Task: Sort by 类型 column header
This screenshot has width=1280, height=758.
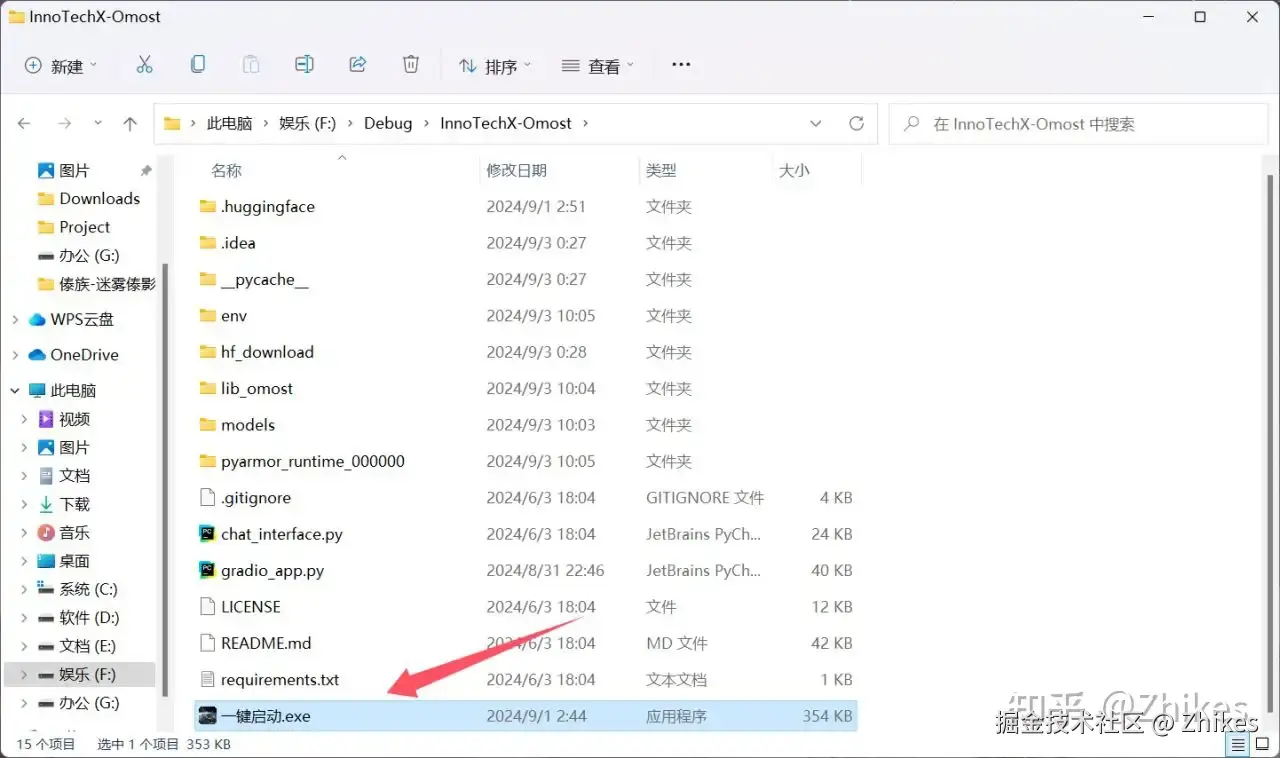Action: [661, 171]
